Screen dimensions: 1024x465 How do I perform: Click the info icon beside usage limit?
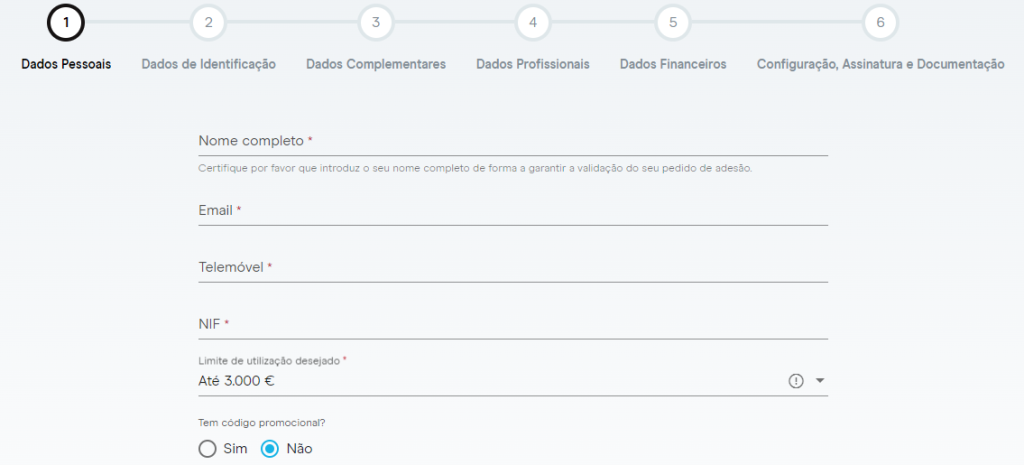796,381
